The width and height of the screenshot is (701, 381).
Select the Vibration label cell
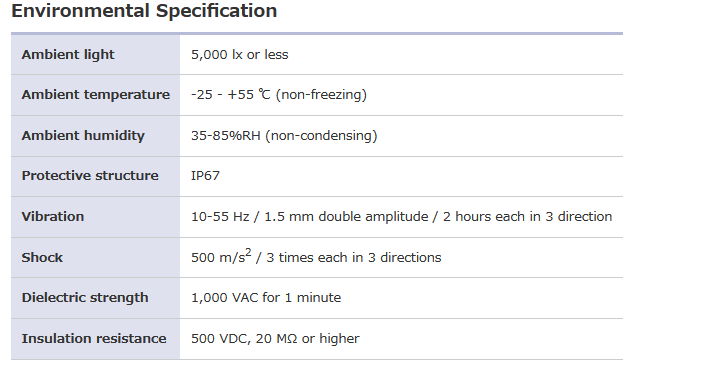(96, 216)
